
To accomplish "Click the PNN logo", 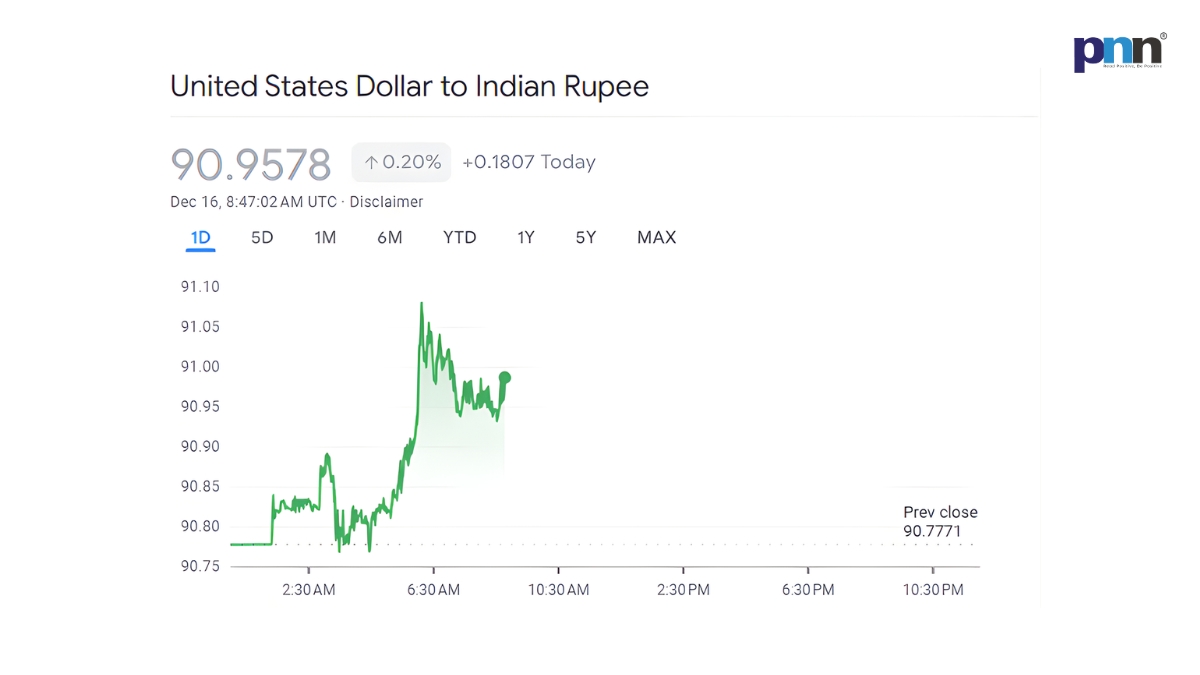I will [1119, 52].
